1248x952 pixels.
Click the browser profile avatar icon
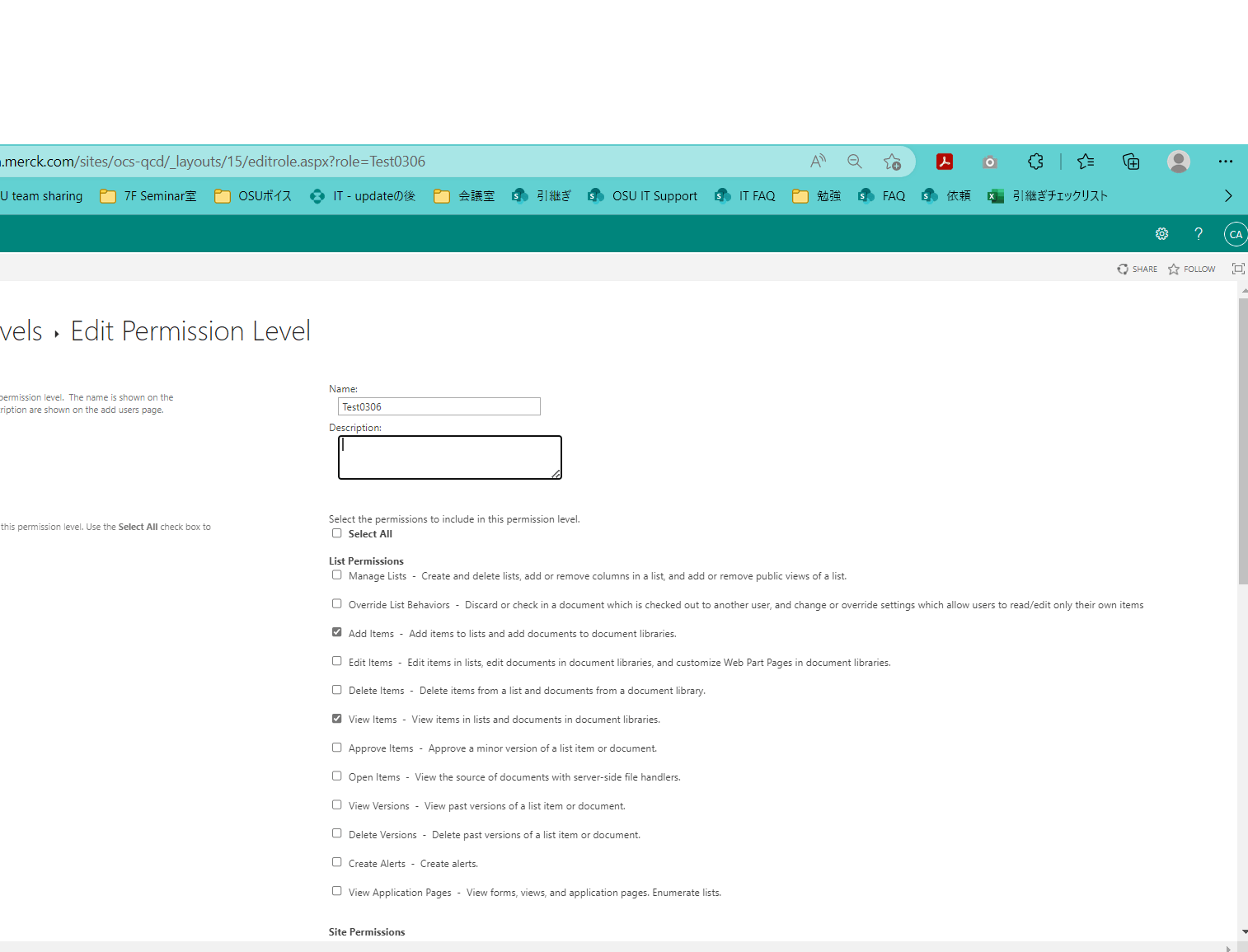tap(1179, 162)
